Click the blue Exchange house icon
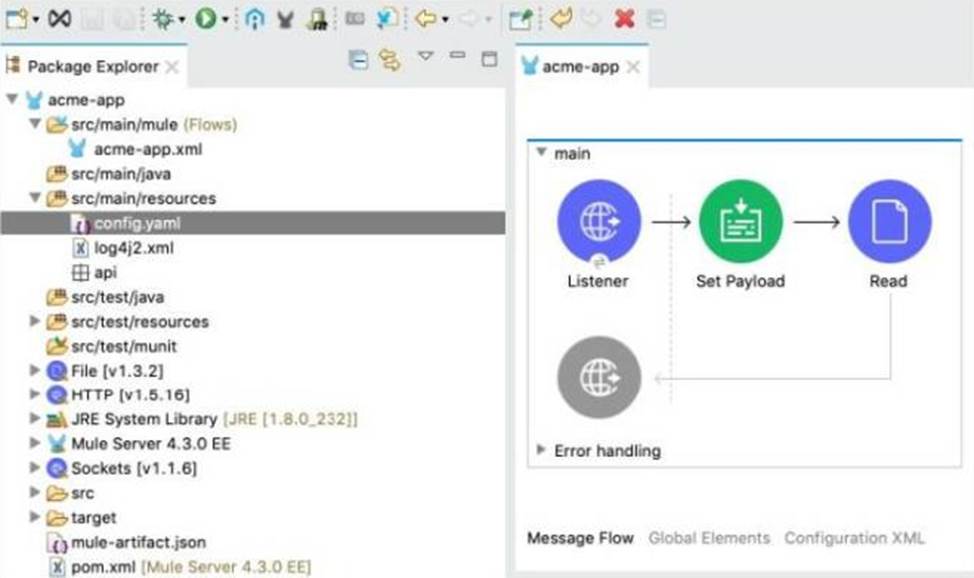 (x=254, y=19)
